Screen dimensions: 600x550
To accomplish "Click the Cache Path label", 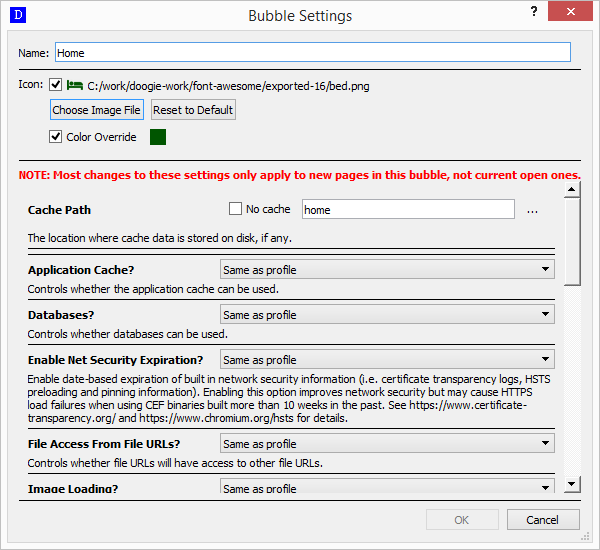I will [59, 210].
